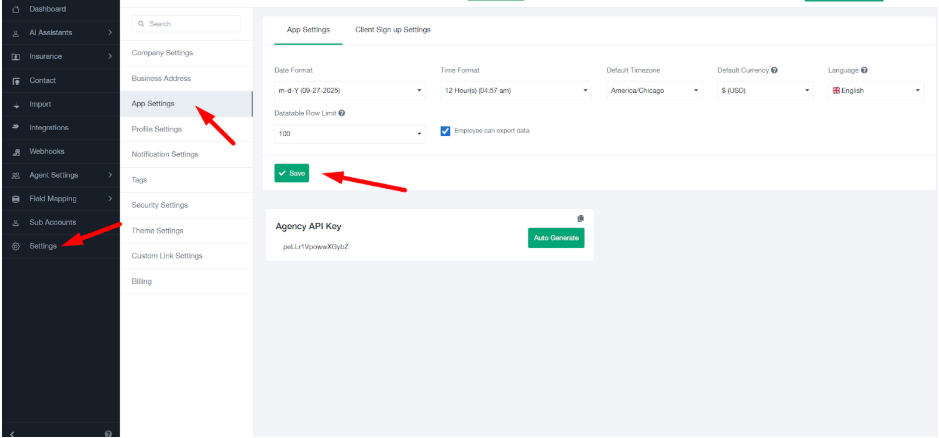Copy the Agency API Key with the copy icon
This screenshot has width=939, height=438.
click(x=580, y=219)
